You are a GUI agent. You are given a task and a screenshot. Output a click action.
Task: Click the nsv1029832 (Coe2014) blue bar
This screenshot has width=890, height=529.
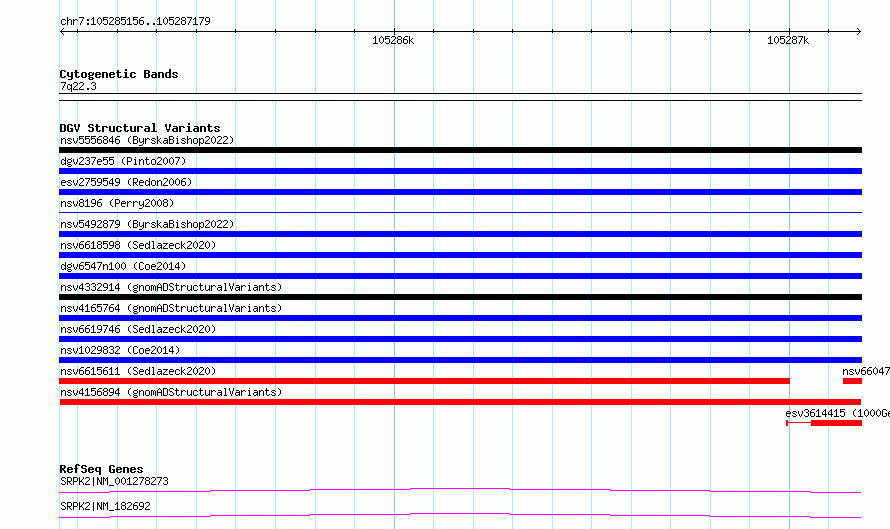coord(460,360)
